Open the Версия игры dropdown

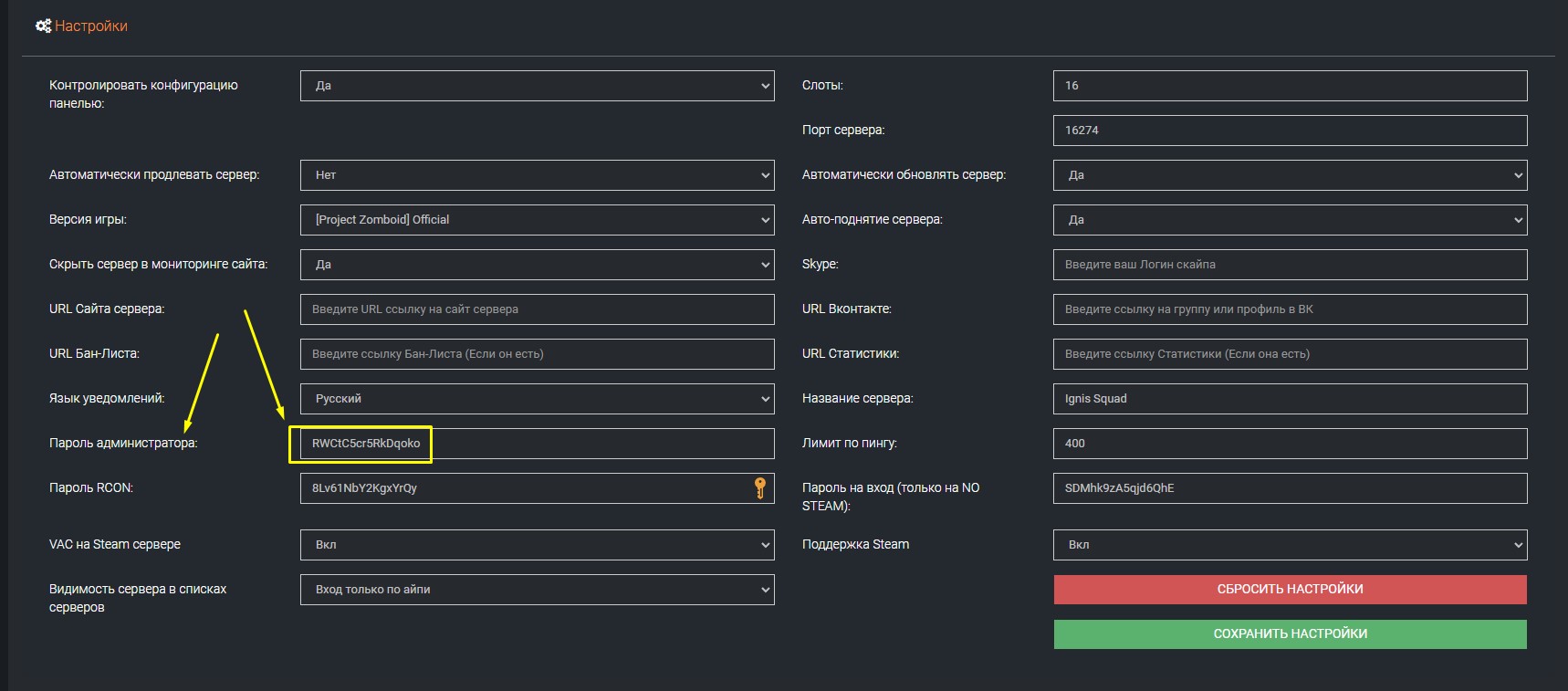pyautogui.click(x=537, y=220)
